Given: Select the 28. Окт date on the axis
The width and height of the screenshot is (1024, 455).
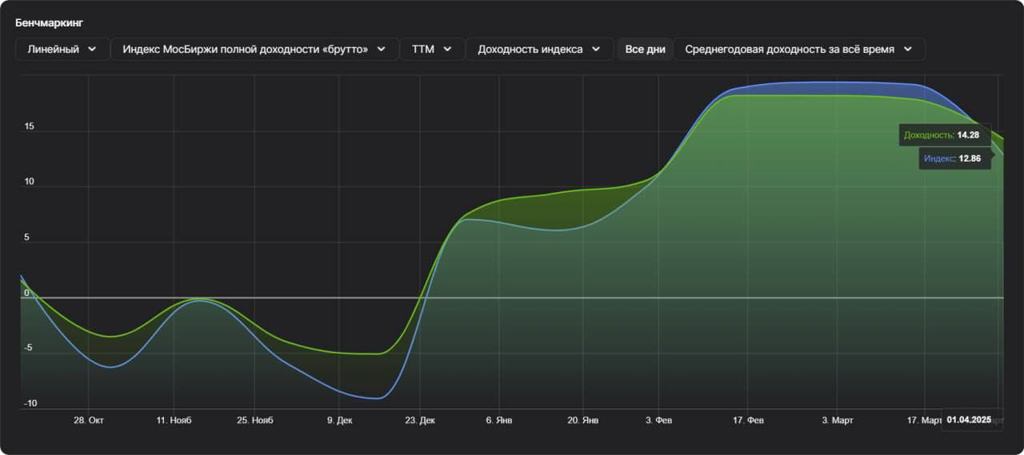Looking at the screenshot, I should (88, 422).
